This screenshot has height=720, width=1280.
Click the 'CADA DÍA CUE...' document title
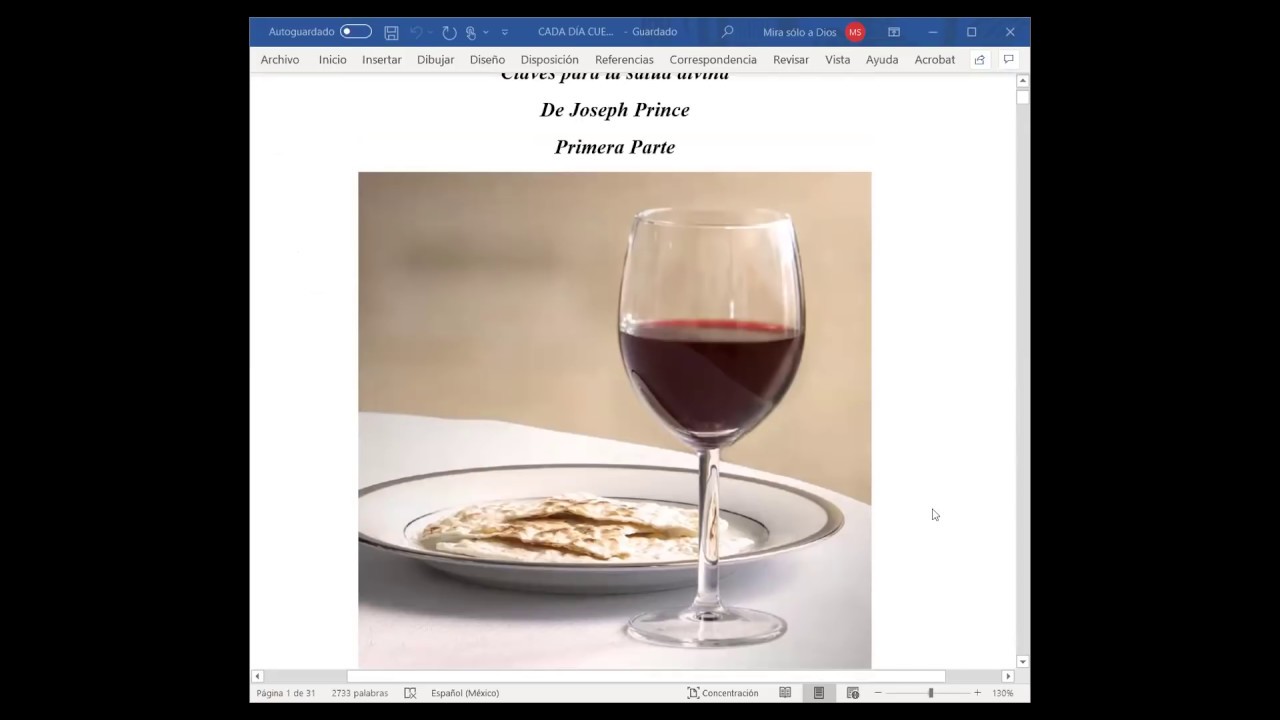[576, 32]
